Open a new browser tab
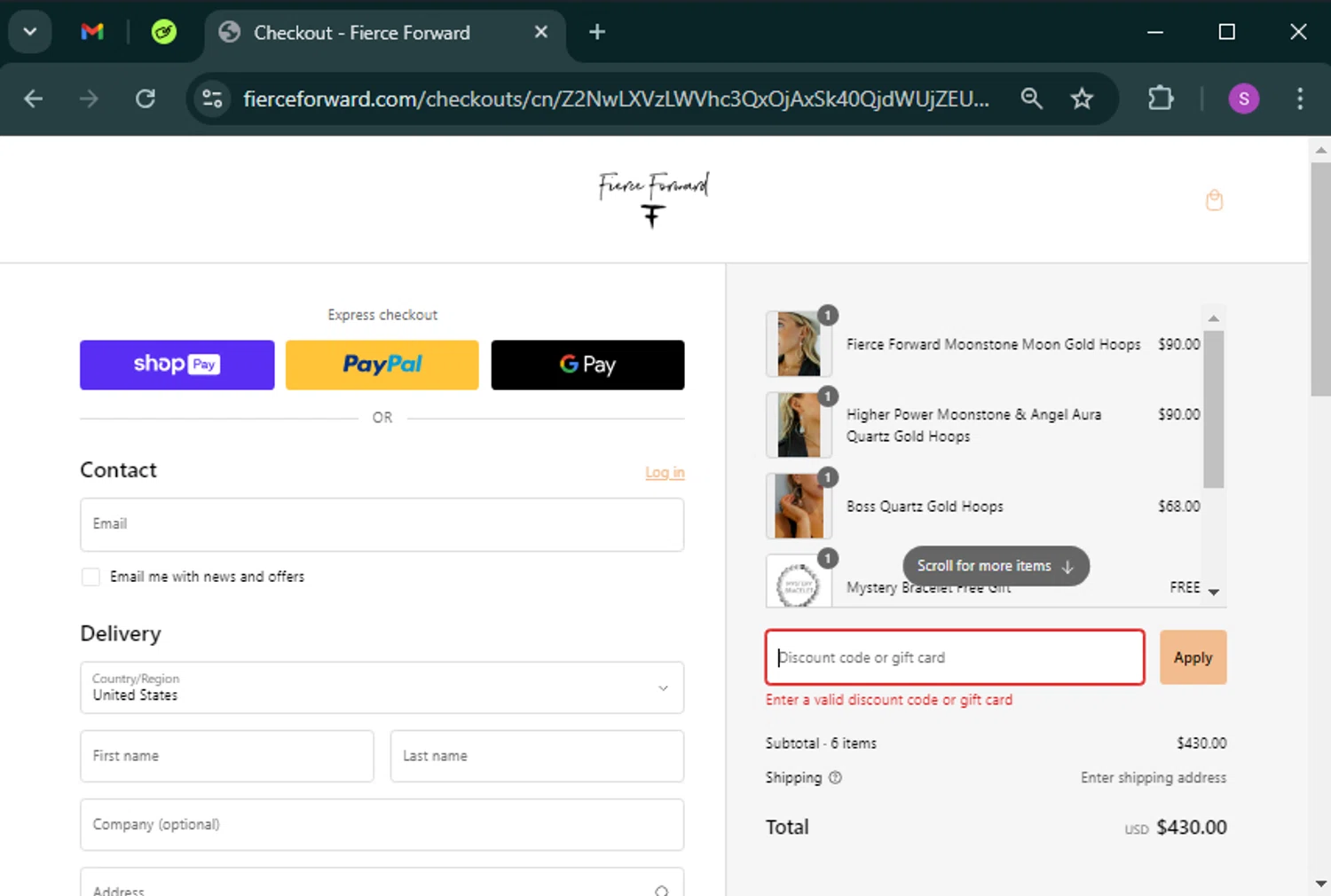This screenshot has height=896, width=1331. pos(597,32)
